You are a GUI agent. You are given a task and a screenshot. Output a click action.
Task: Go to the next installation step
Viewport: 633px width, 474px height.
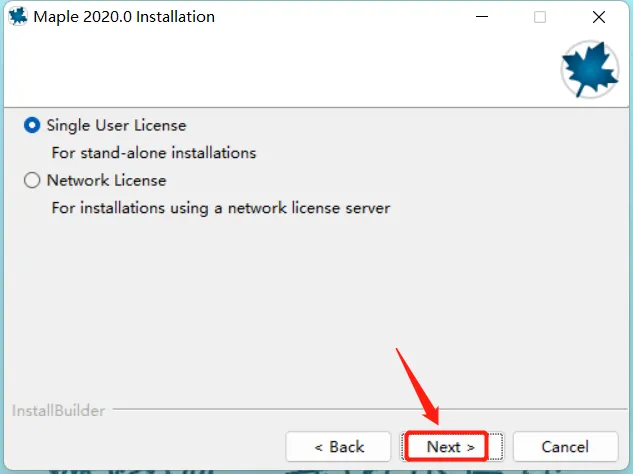pyautogui.click(x=452, y=447)
